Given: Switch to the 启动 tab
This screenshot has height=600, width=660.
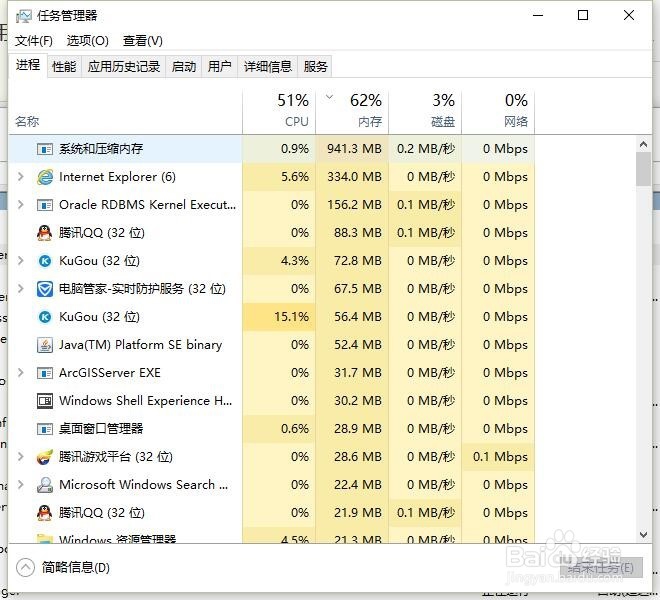Looking at the screenshot, I should (x=184, y=67).
